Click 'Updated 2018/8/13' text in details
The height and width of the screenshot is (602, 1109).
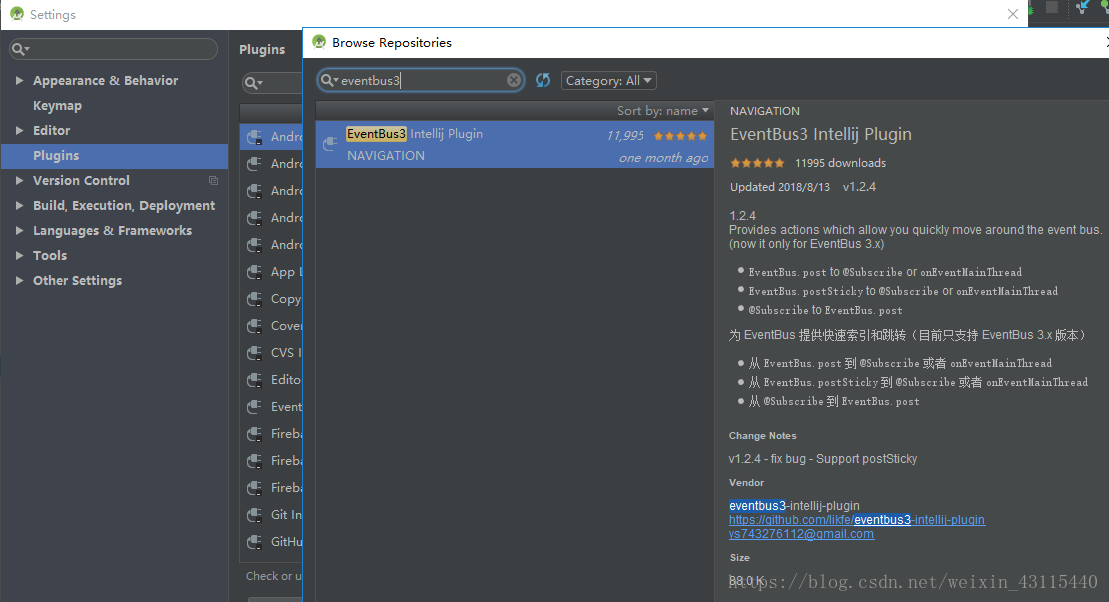pyautogui.click(x=780, y=187)
